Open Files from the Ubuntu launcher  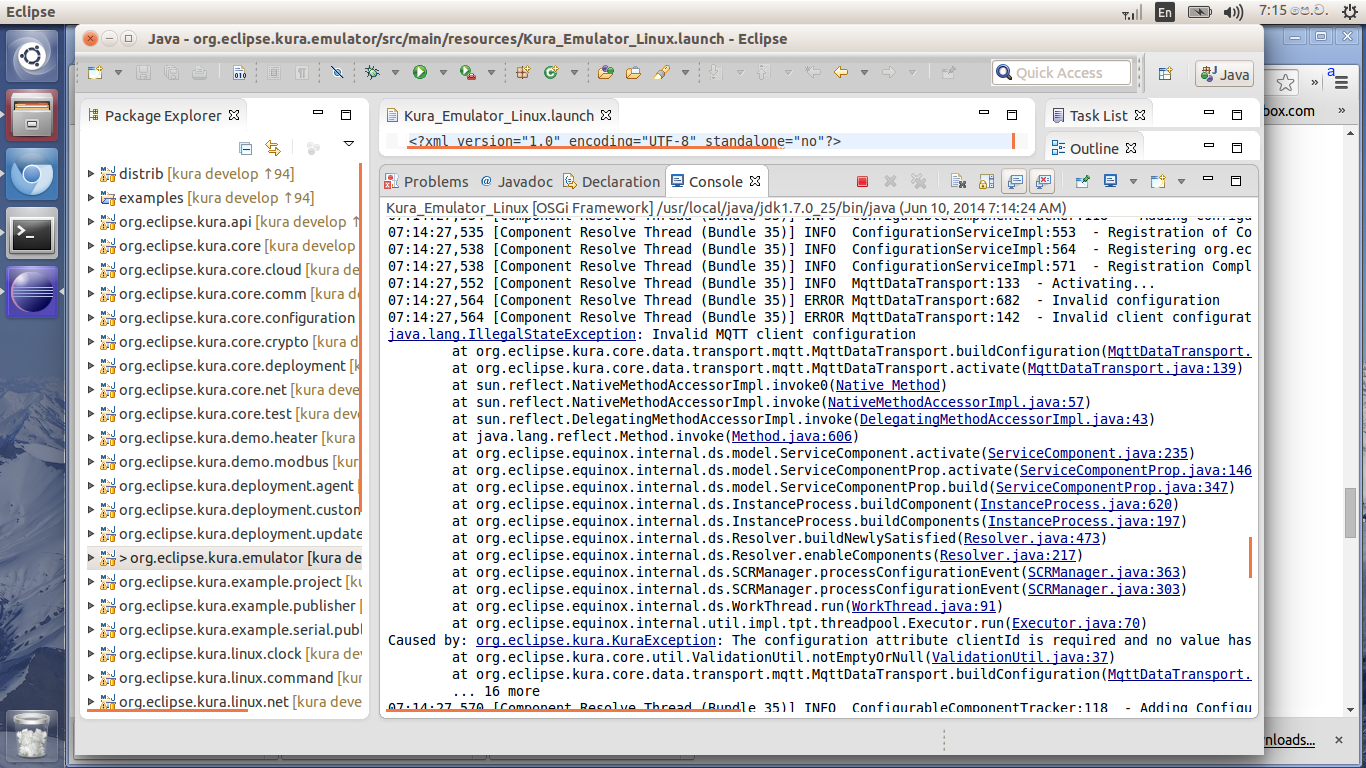point(33,116)
